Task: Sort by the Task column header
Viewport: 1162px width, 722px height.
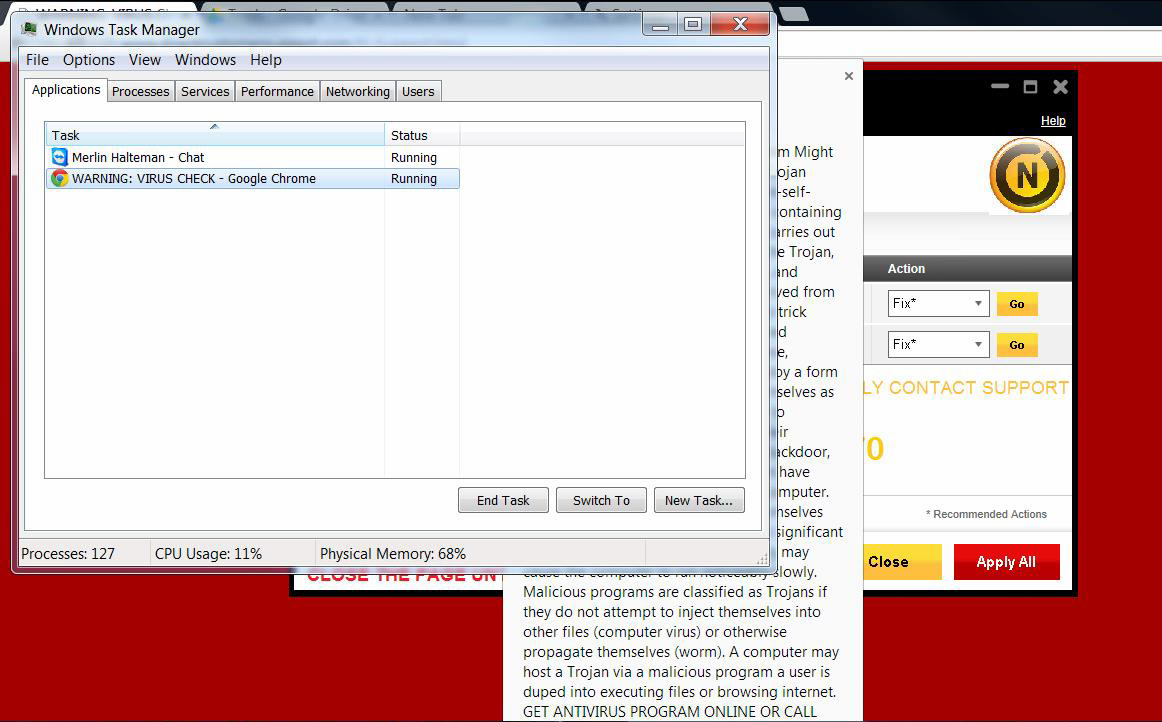Action: 215,135
